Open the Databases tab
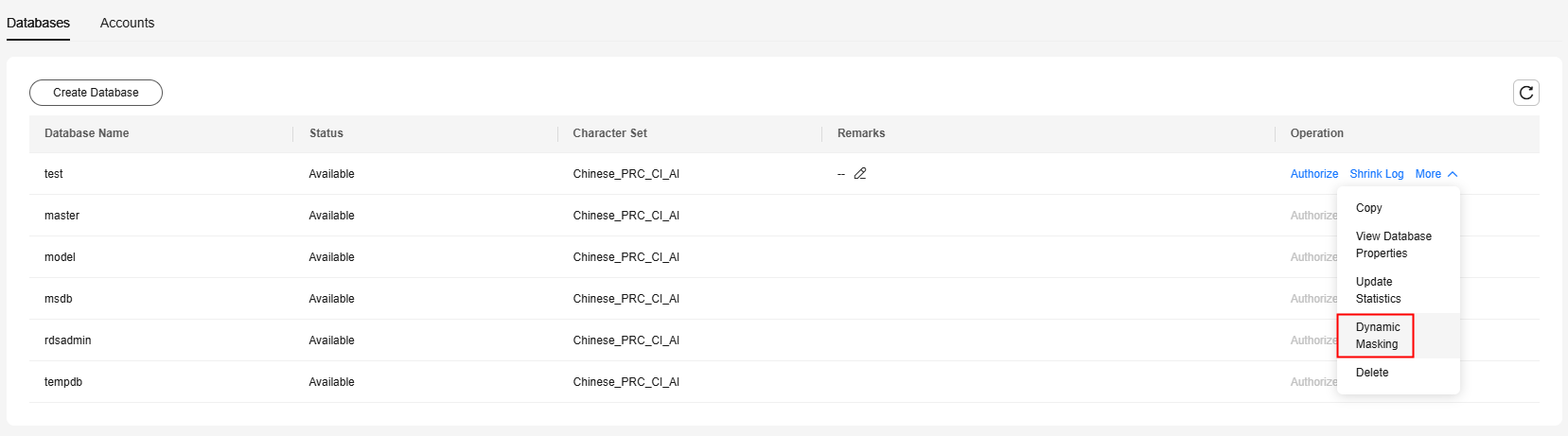1568x436 pixels. pyautogui.click(x=38, y=23)
